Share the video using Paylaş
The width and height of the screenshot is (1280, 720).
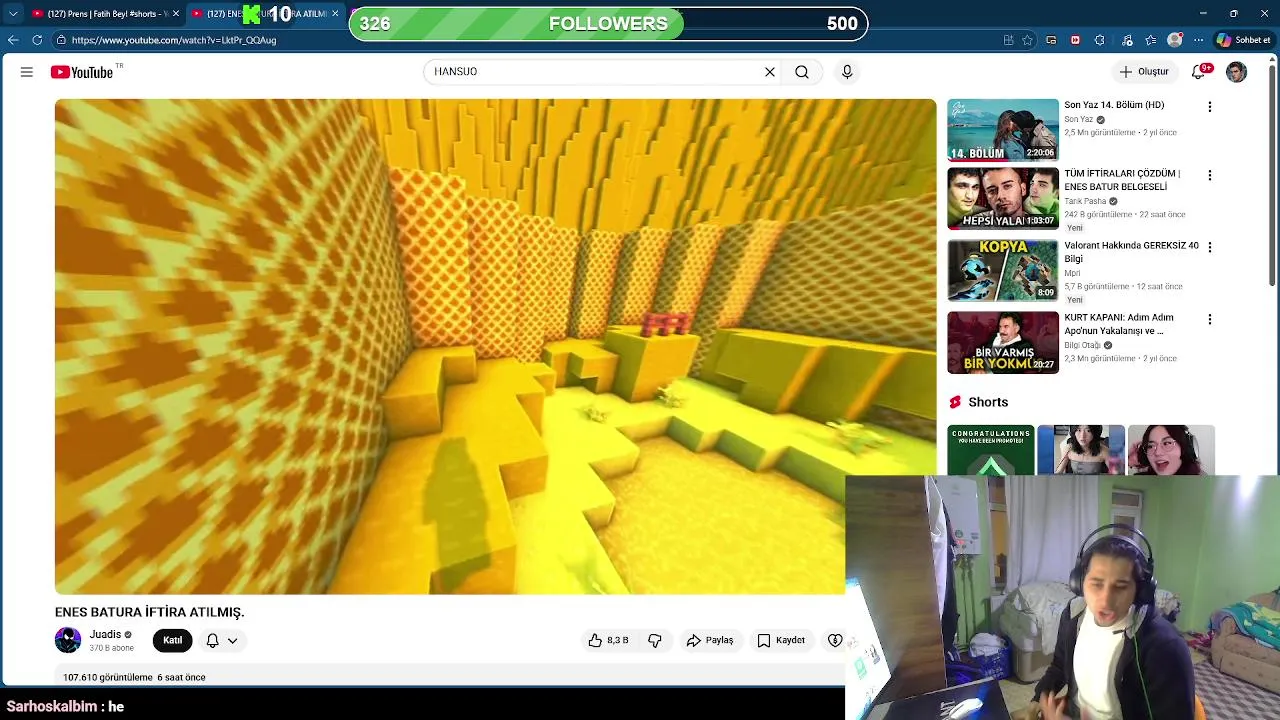(710, 640)
